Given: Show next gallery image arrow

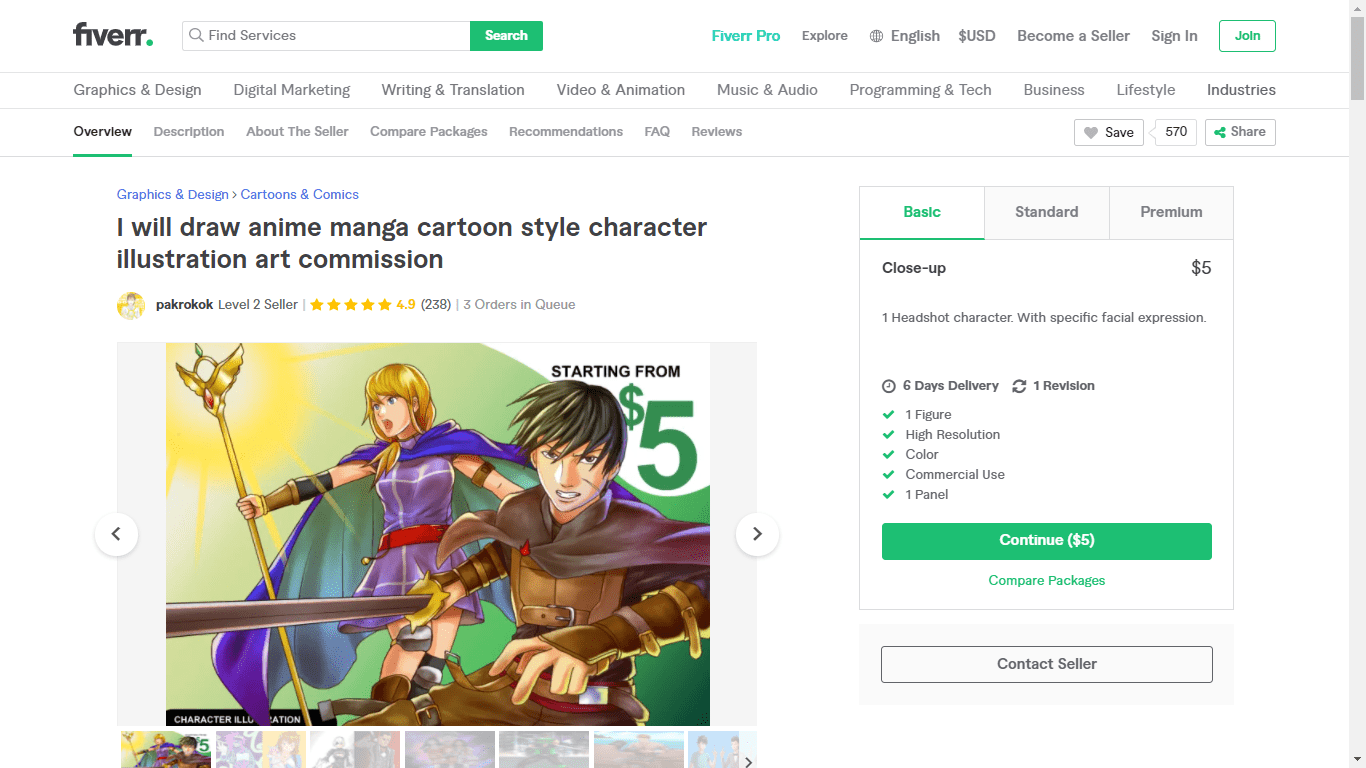Looking at the screenshot, I should [757, 534].
